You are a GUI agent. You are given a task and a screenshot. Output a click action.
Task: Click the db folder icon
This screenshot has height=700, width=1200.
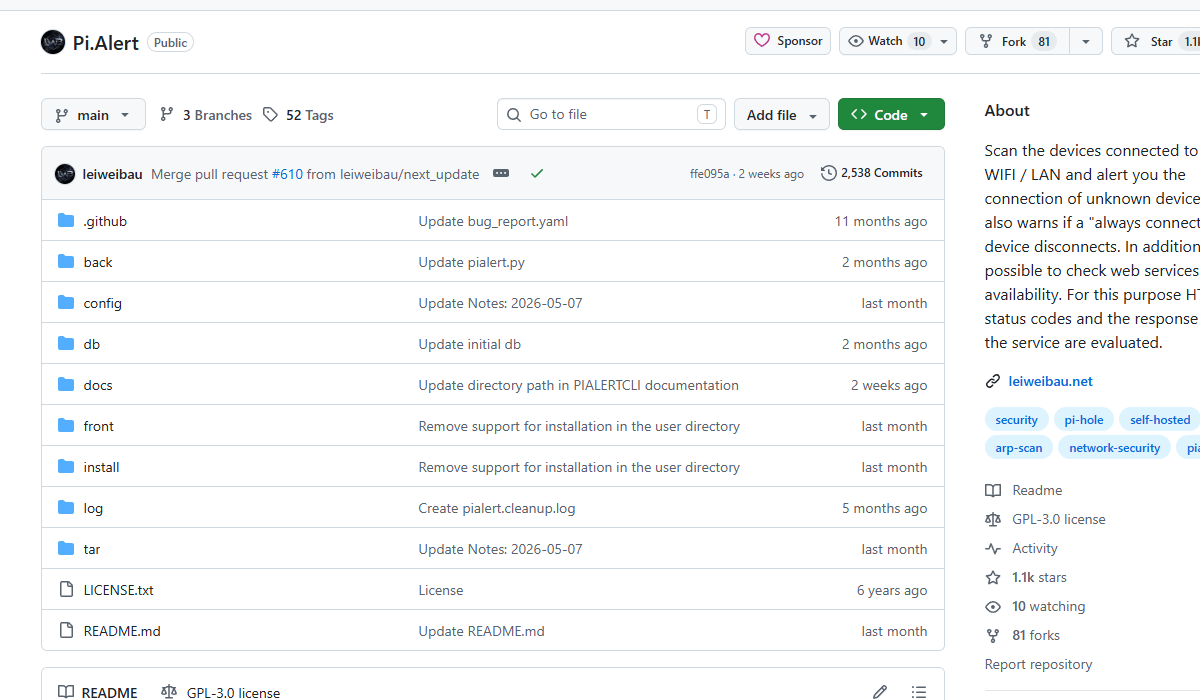(x=66, y=344)
